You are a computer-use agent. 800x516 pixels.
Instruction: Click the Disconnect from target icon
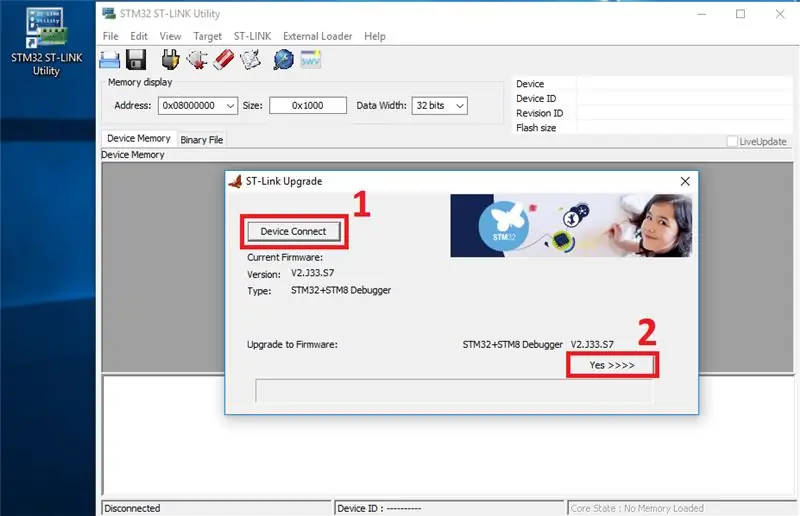click(197, 60)
